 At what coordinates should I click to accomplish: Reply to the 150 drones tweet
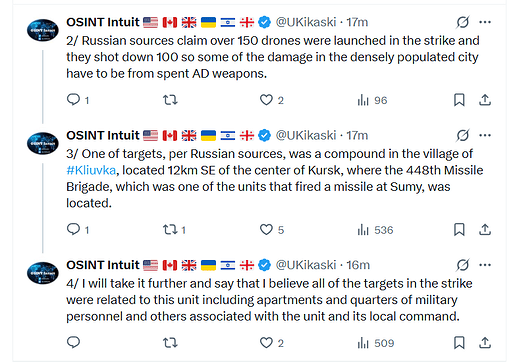(74, 100)
